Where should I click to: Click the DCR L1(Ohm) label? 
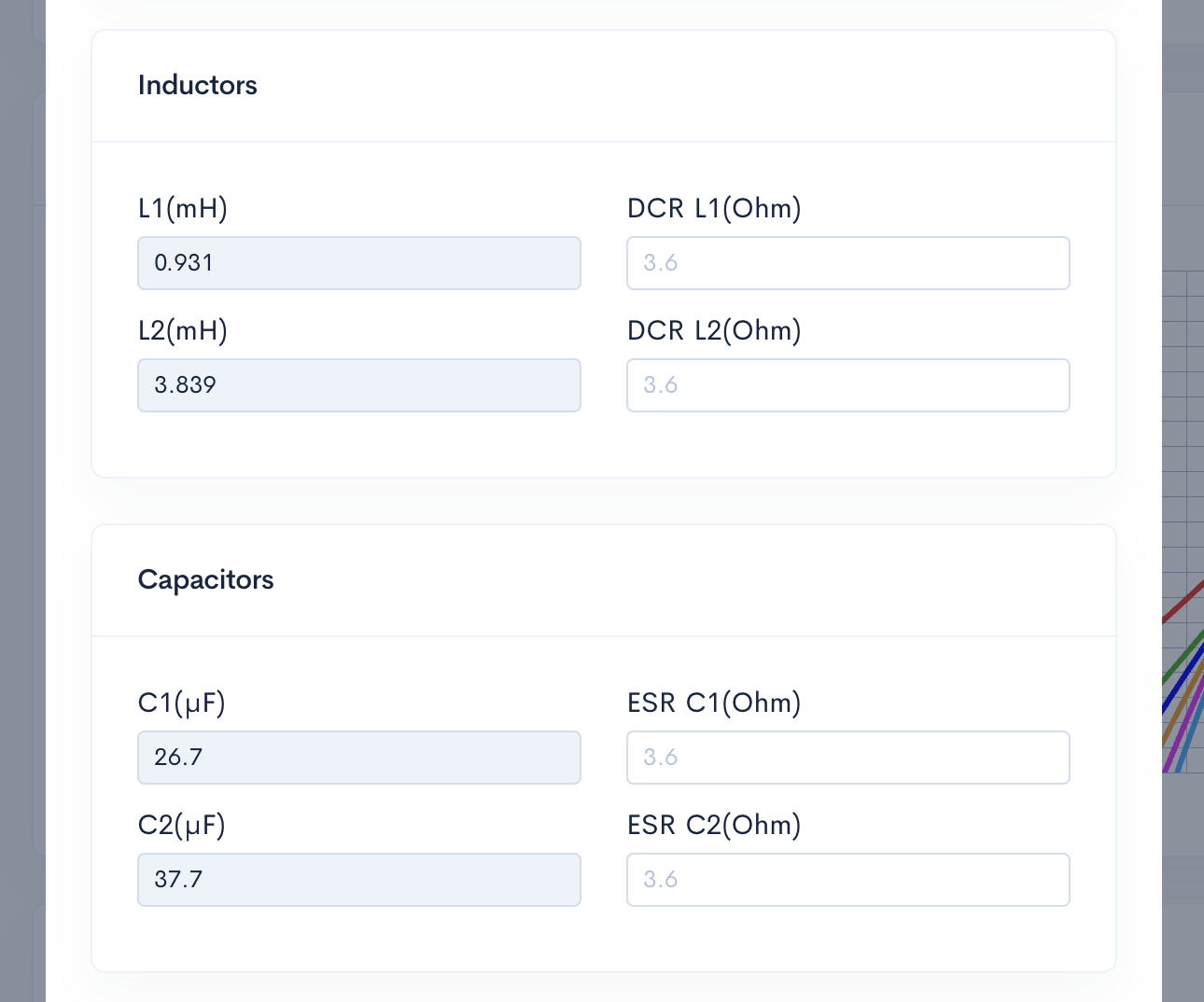point(714,208)
